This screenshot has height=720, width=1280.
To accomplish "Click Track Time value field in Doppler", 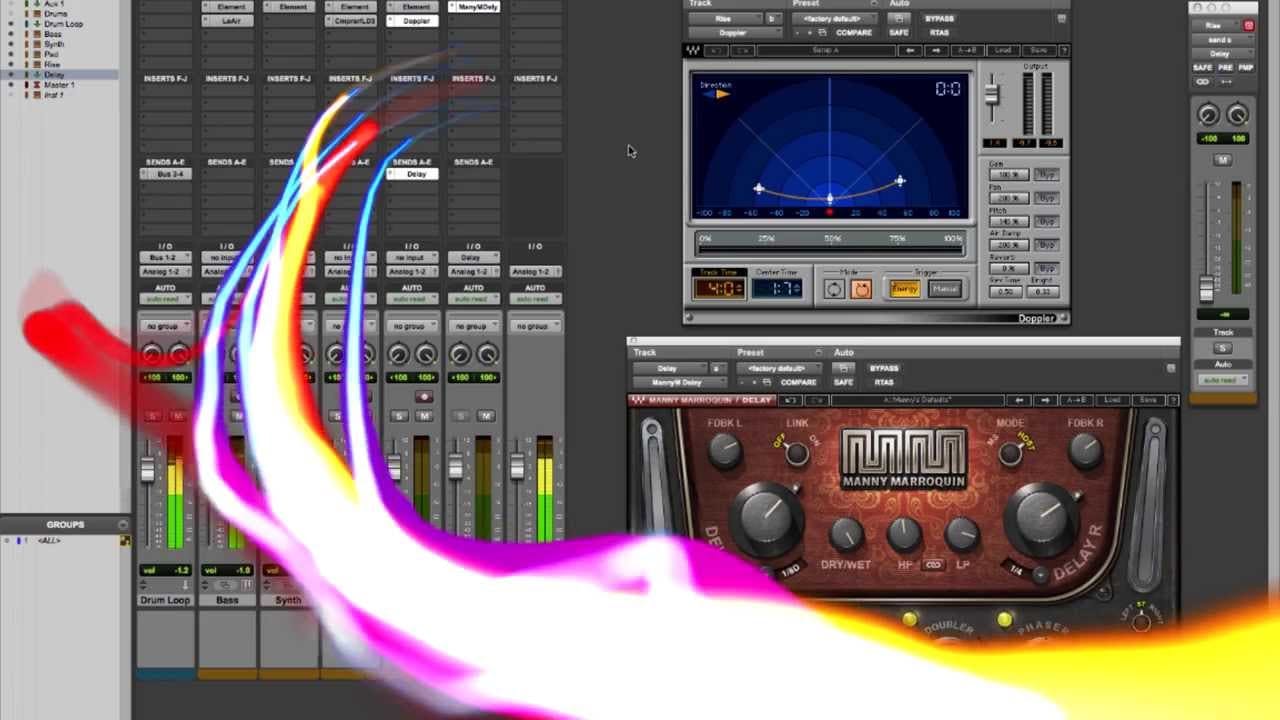I will [718, 289].
